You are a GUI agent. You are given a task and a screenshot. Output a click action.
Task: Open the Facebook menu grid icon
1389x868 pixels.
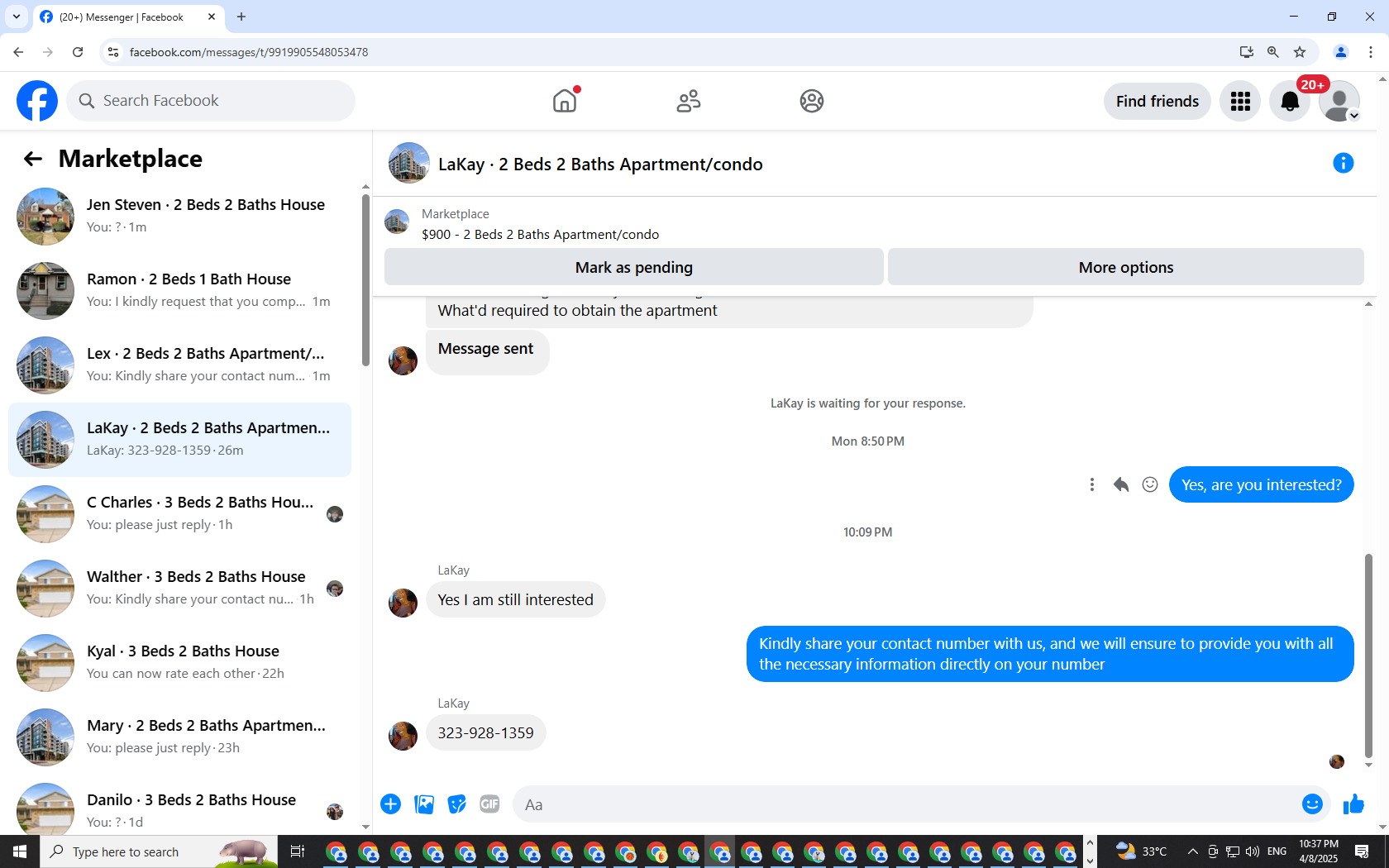[x=1240, y=101]
